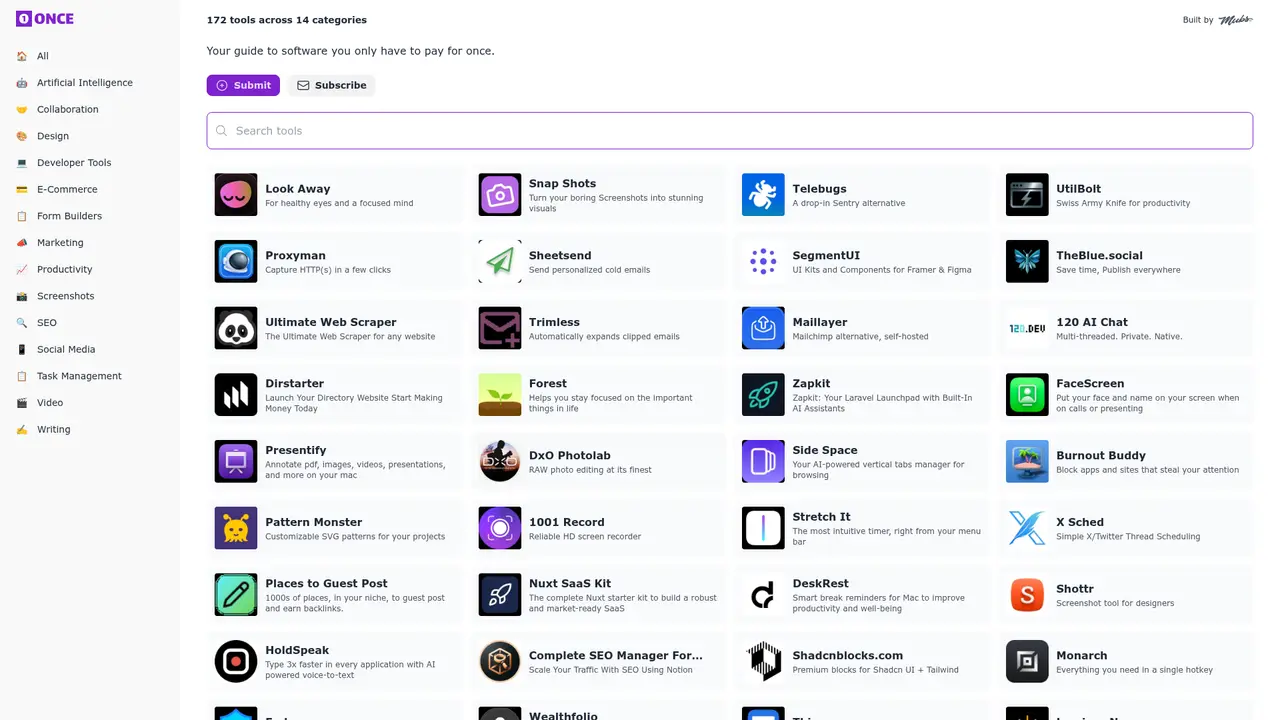Open the Trimless mail icon

(500, 328)
